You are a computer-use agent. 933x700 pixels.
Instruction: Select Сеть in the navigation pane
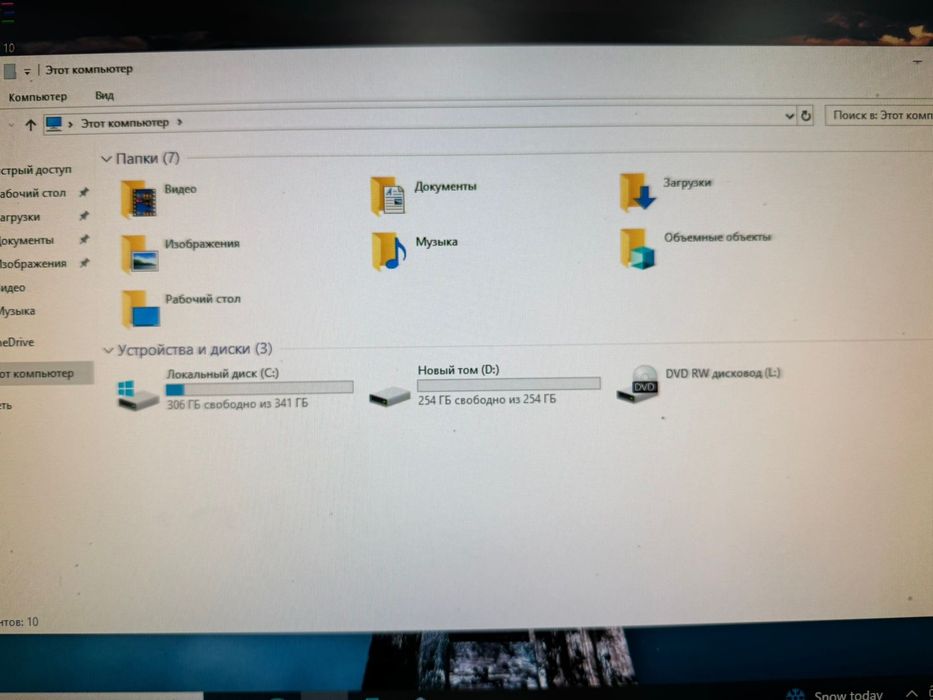pyautogui.click(x=6, y=406)
